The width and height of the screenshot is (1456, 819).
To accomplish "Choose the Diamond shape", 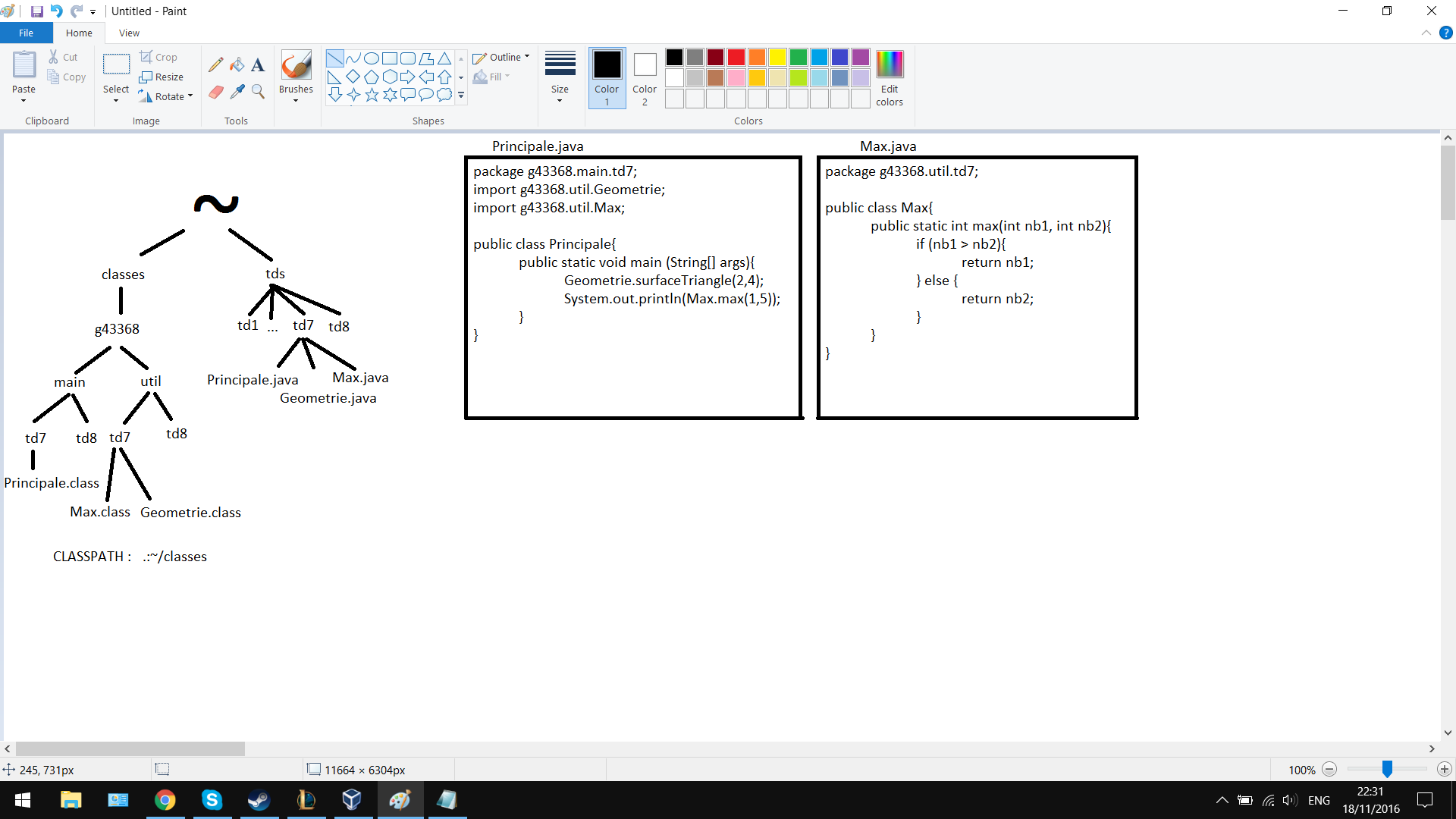I will [x=353, y=77].
